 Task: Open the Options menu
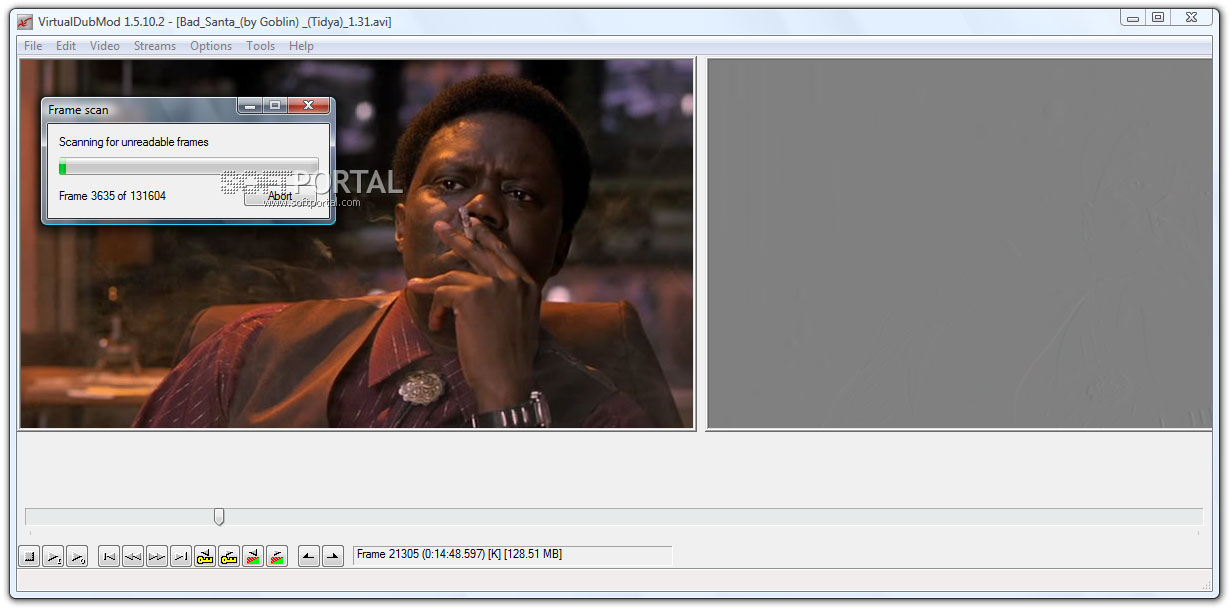click(x=211, y=46)
